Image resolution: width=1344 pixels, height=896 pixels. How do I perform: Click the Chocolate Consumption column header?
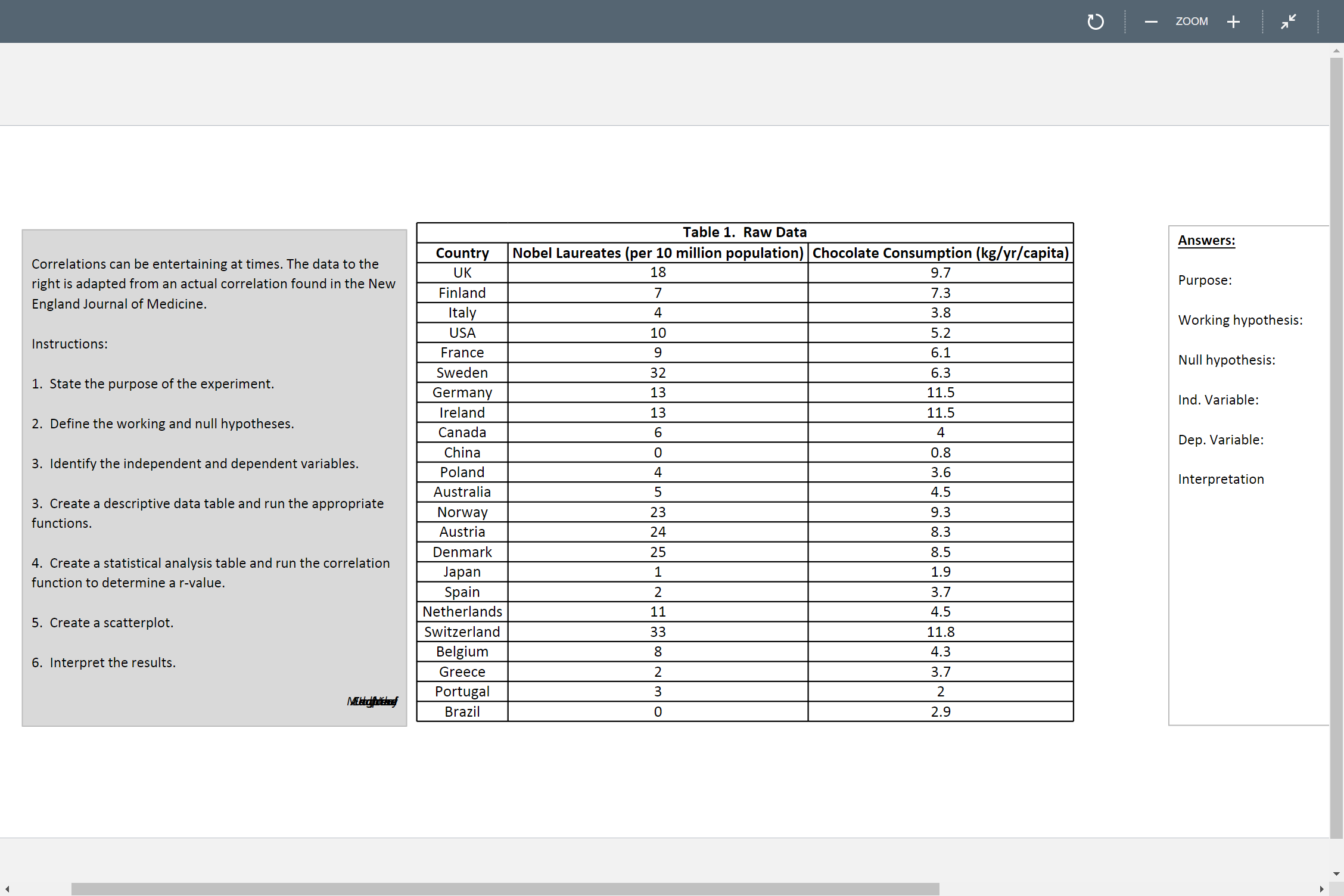[x=941, y=253]
